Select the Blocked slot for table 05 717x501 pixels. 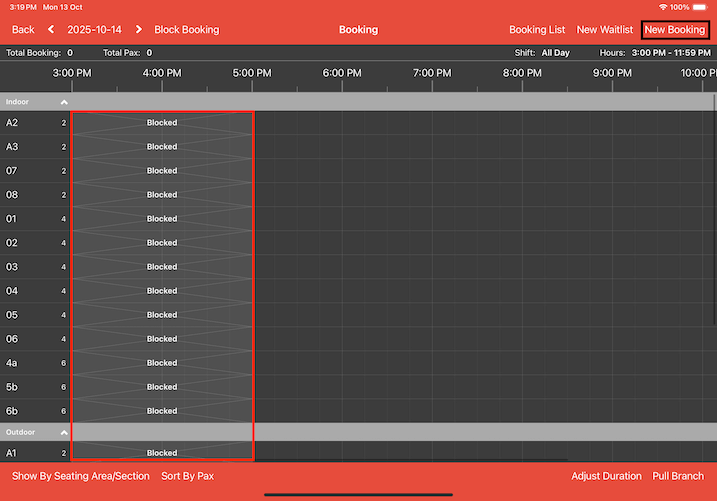pos(162,314)
